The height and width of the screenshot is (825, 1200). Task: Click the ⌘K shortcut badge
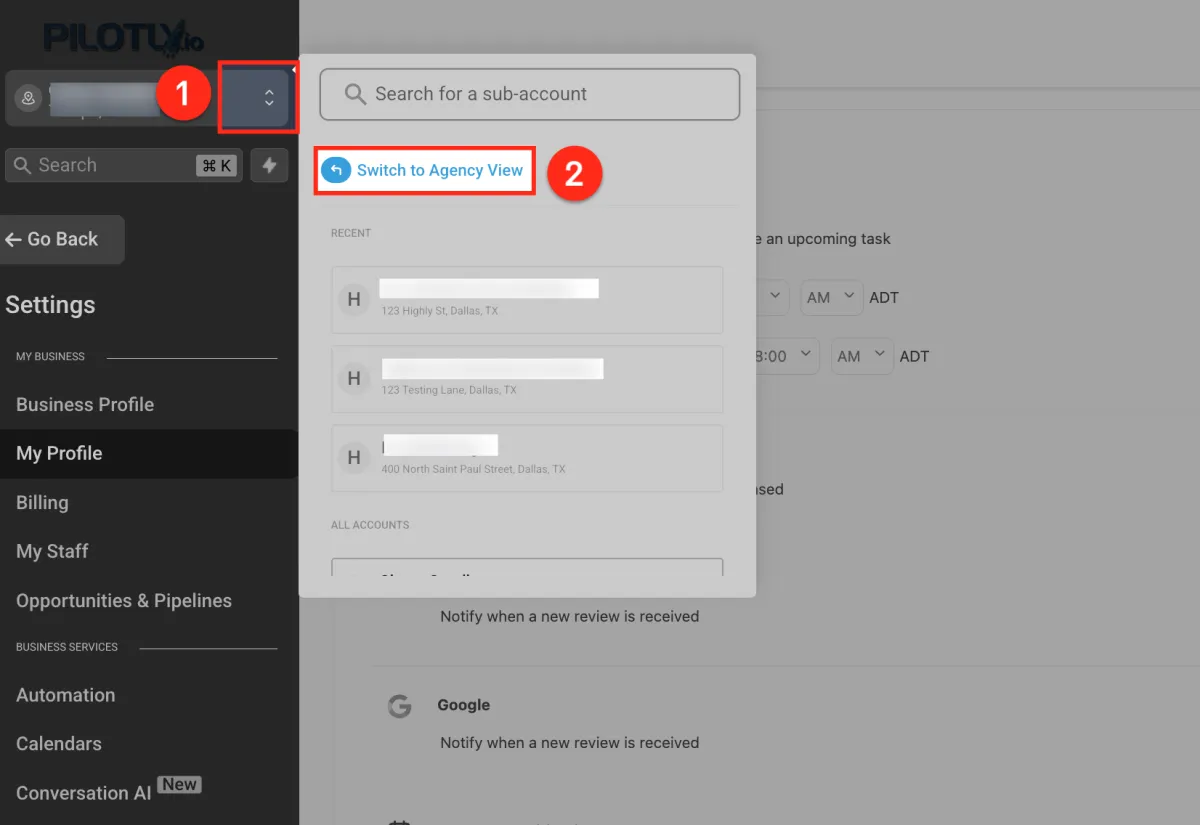click(217, 166)
